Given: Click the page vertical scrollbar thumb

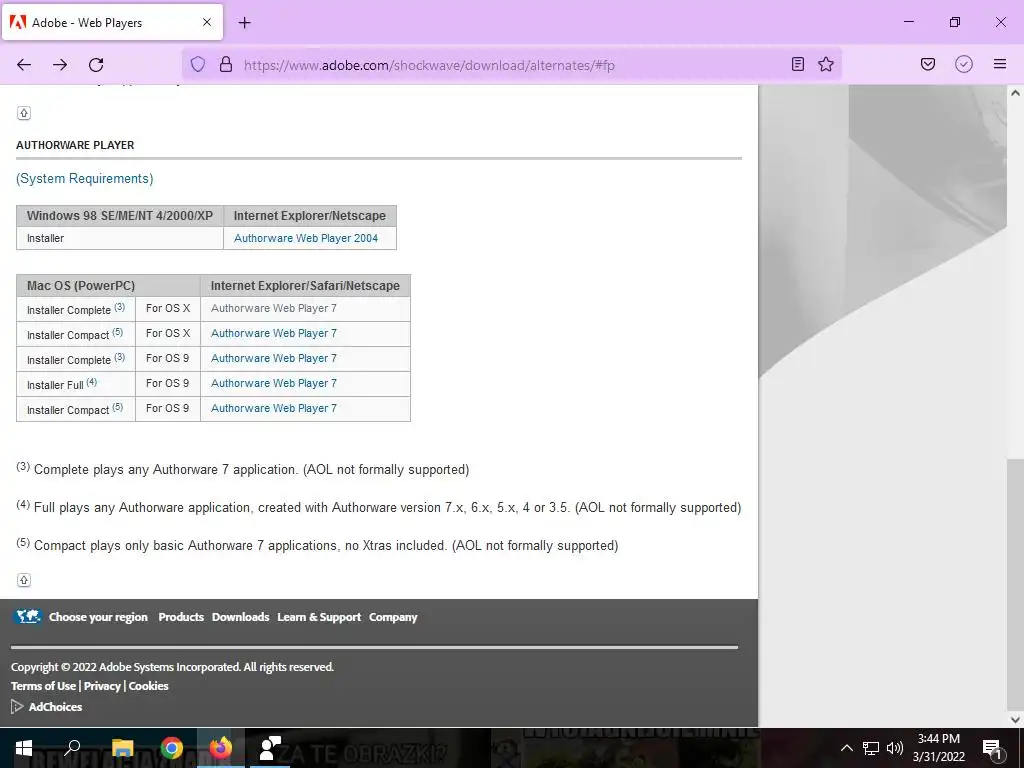Looking at the screenshot, I should point(1015,586).
